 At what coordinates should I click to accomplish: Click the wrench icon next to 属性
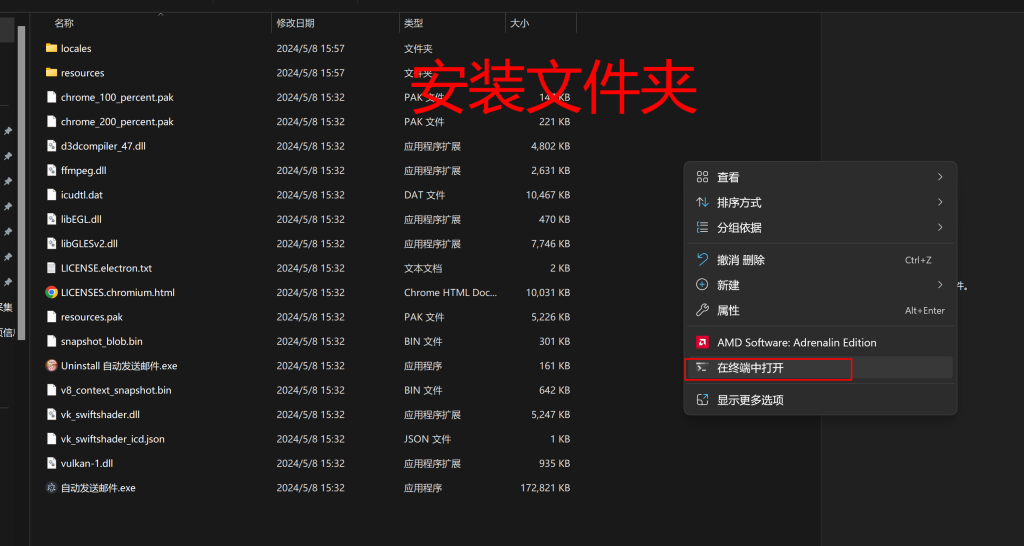(x=702, y=310)
